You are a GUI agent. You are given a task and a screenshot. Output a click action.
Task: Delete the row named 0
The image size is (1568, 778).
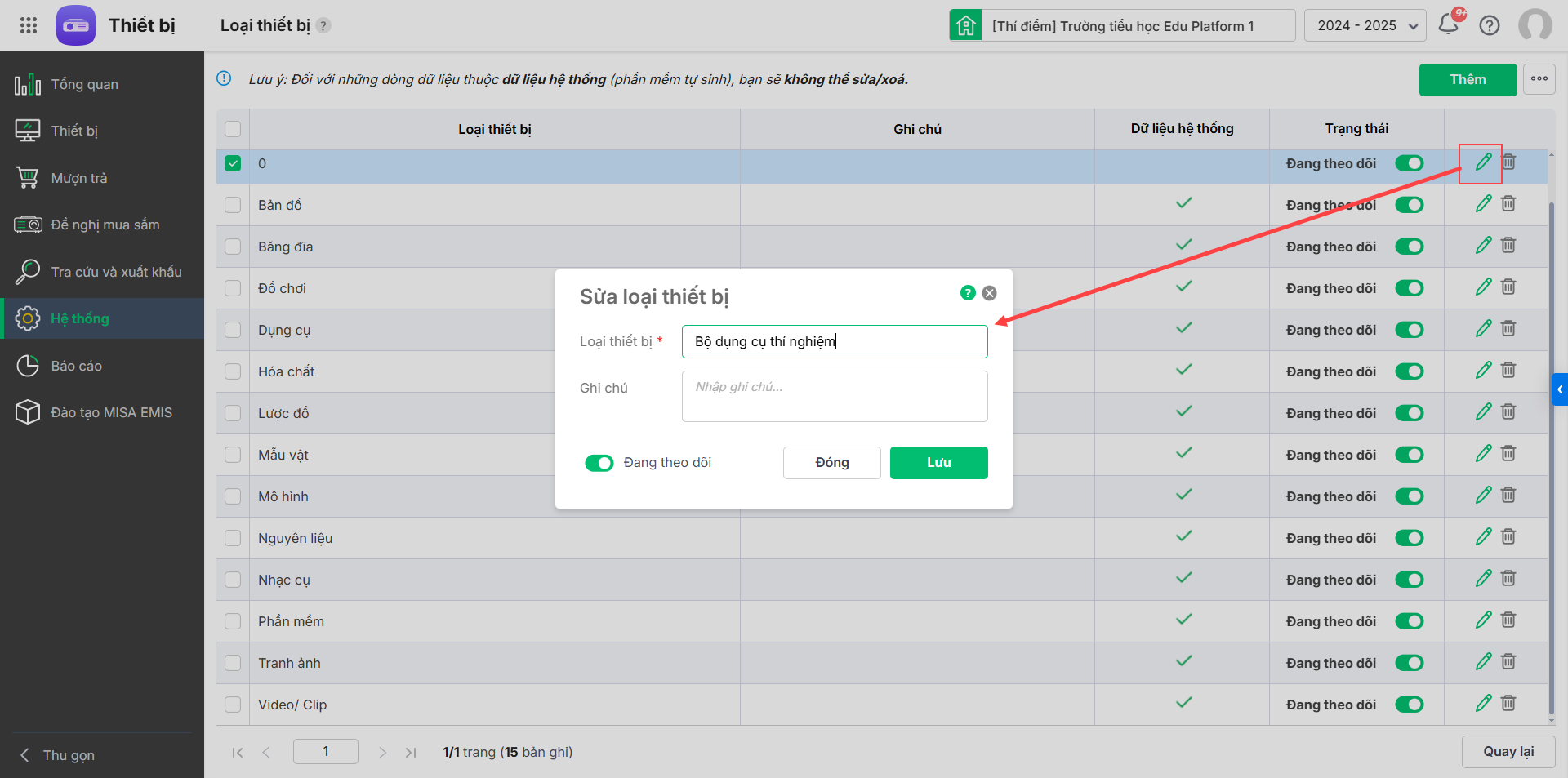pyautogui.click(x=1508, y=162)
